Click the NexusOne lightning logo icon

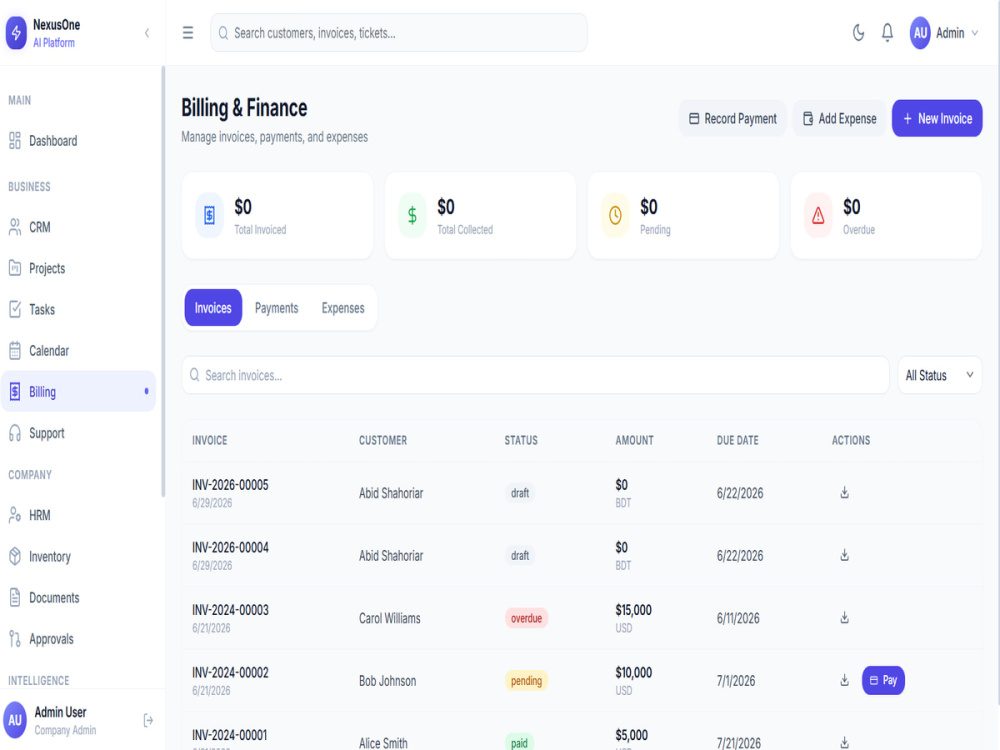[16, 33]
